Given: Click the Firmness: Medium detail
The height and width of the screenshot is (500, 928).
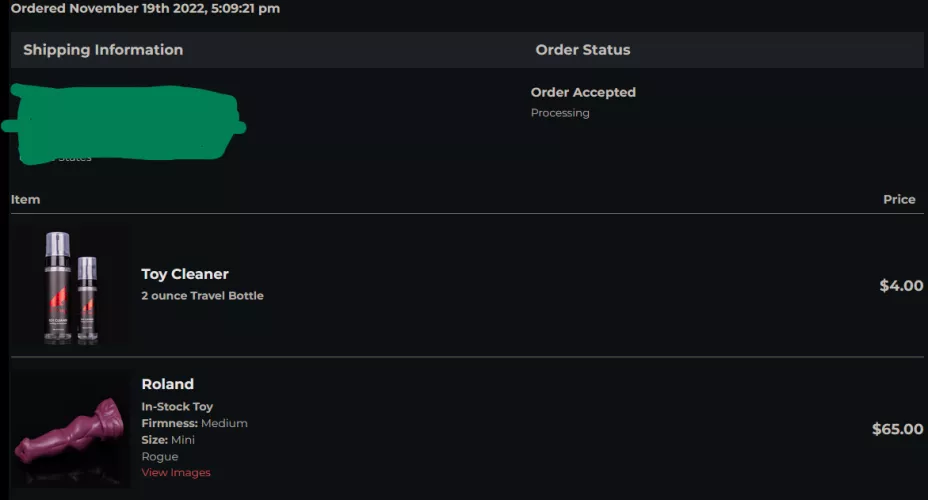Looking at the screenshot, I should click(x=194, y=423).
